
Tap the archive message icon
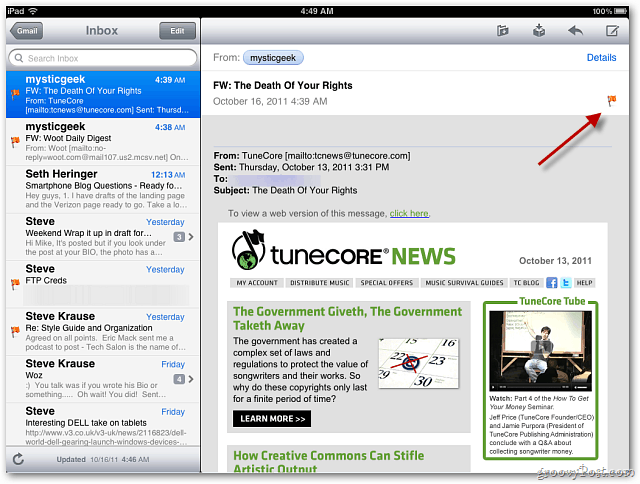(539, 31)
